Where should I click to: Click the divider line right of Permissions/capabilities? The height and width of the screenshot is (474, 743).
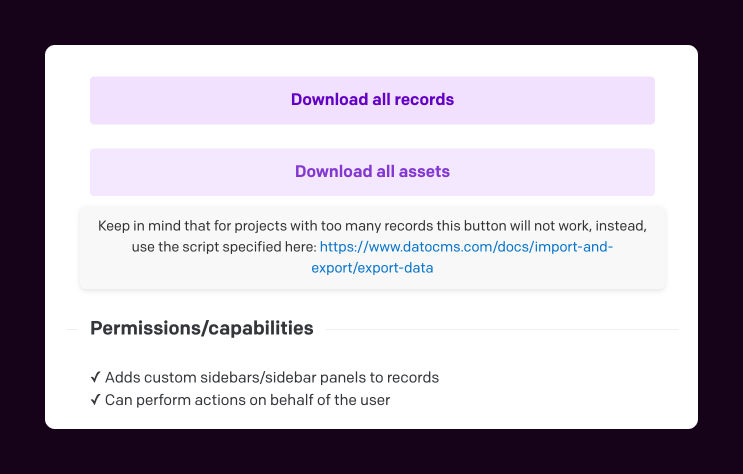502,329
